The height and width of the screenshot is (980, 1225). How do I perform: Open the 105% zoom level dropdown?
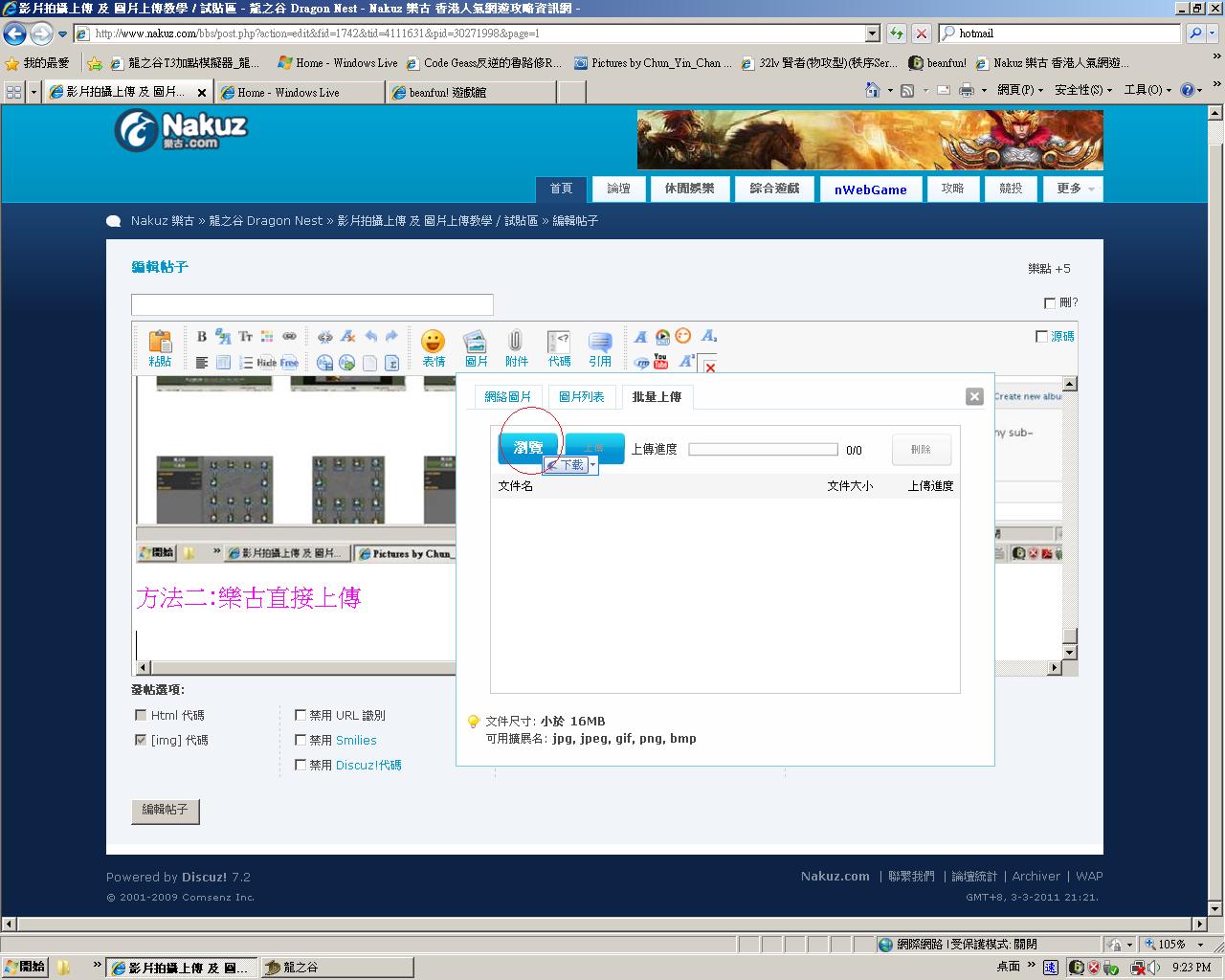click(x=1200, y=945)
